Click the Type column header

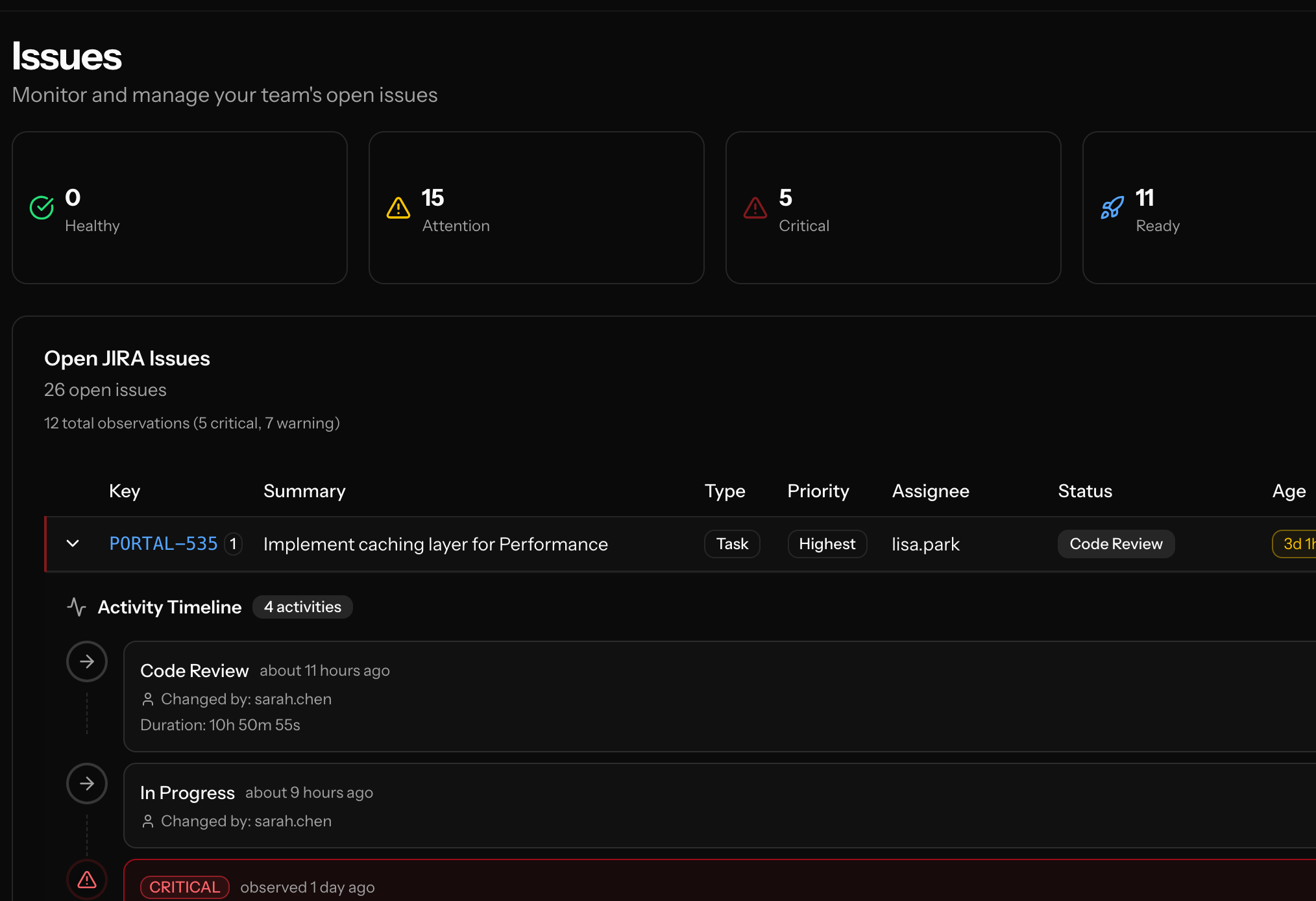725,491
